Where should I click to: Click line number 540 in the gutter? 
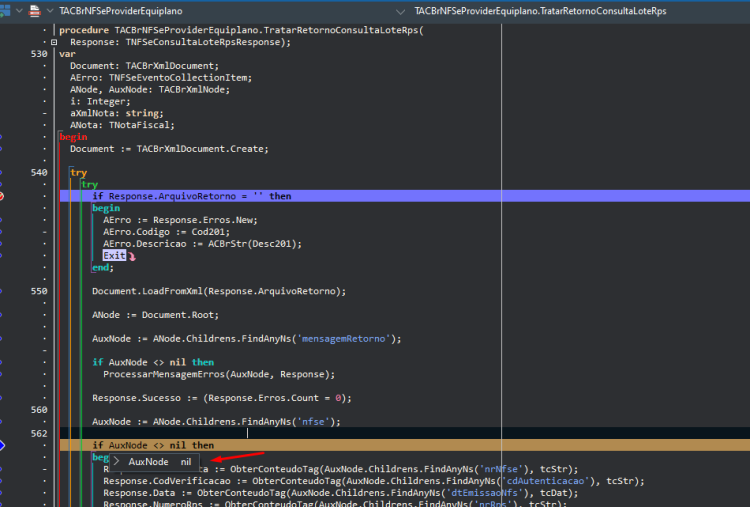[39, 173]
